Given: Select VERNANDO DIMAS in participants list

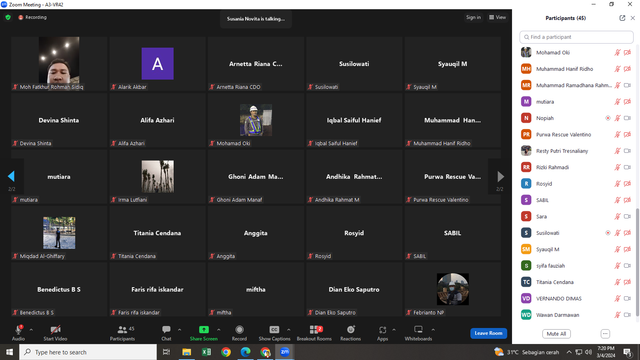Looking at the screenshot, I should [x=576, y=298].
